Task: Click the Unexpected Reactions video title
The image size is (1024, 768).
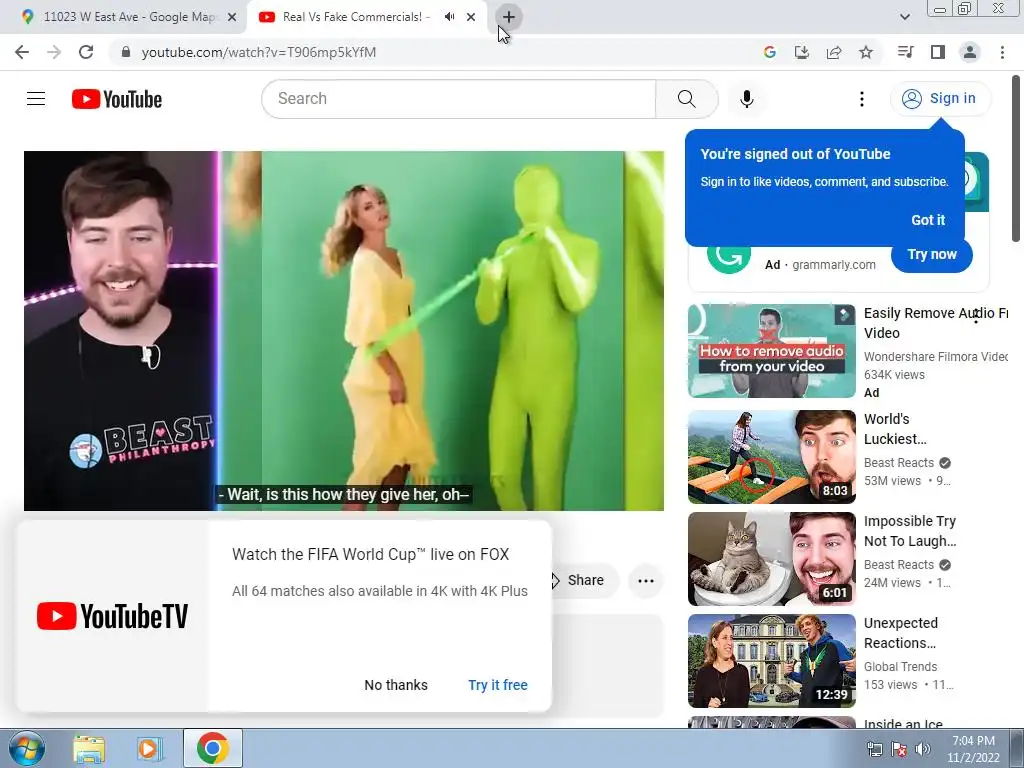Action: point(901,633)
